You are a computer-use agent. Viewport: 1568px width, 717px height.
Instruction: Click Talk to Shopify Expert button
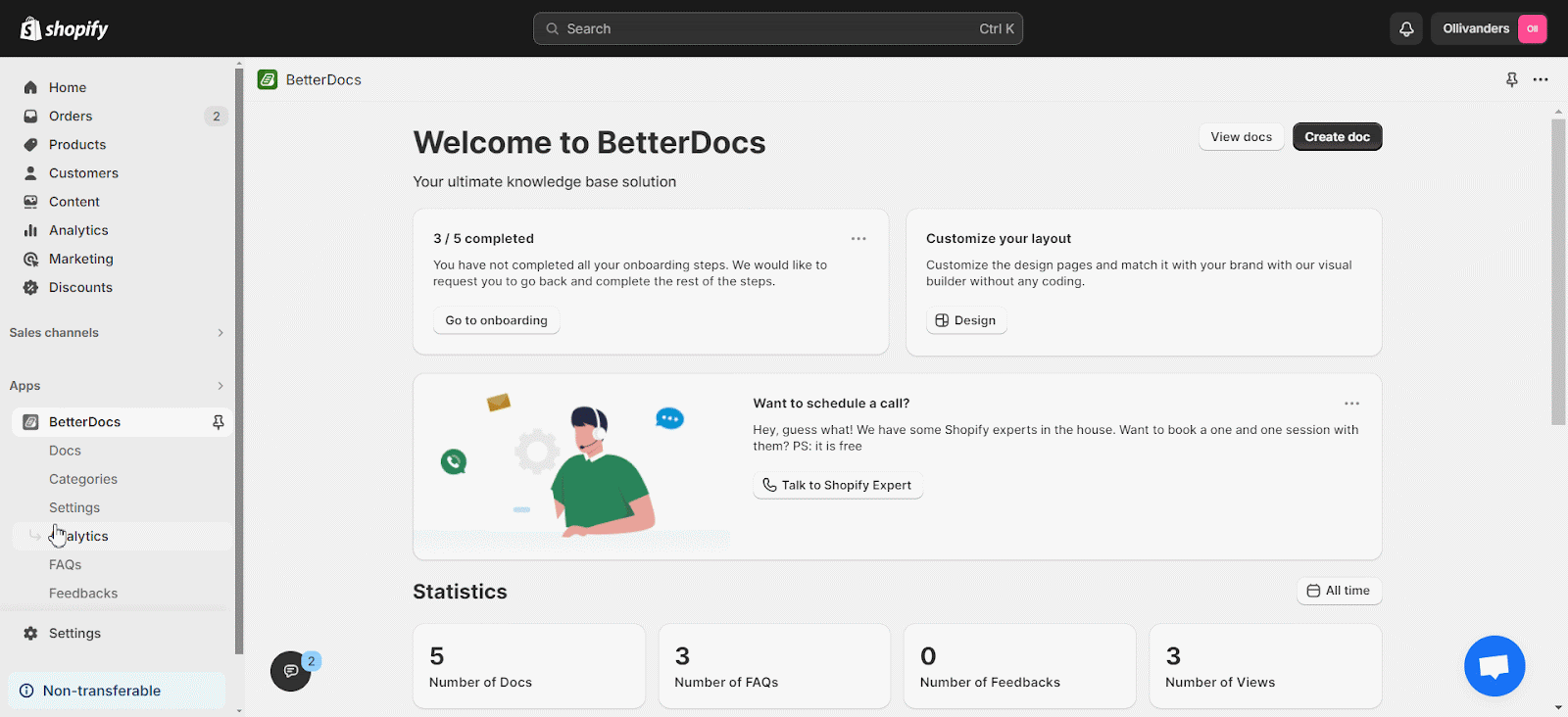pyautogui.click(x=838, y=485)
